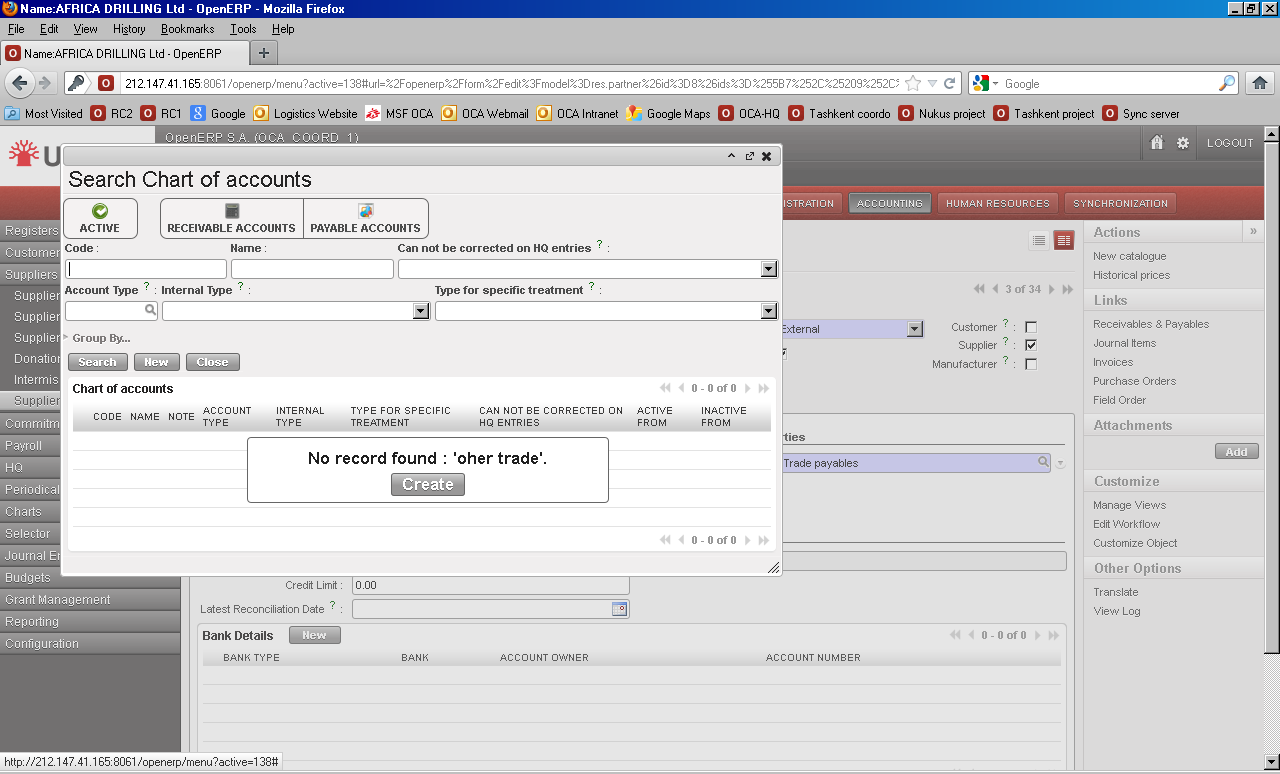Select the Payable Accounts filter icon

pyautogui.click(x=366, y=211)
